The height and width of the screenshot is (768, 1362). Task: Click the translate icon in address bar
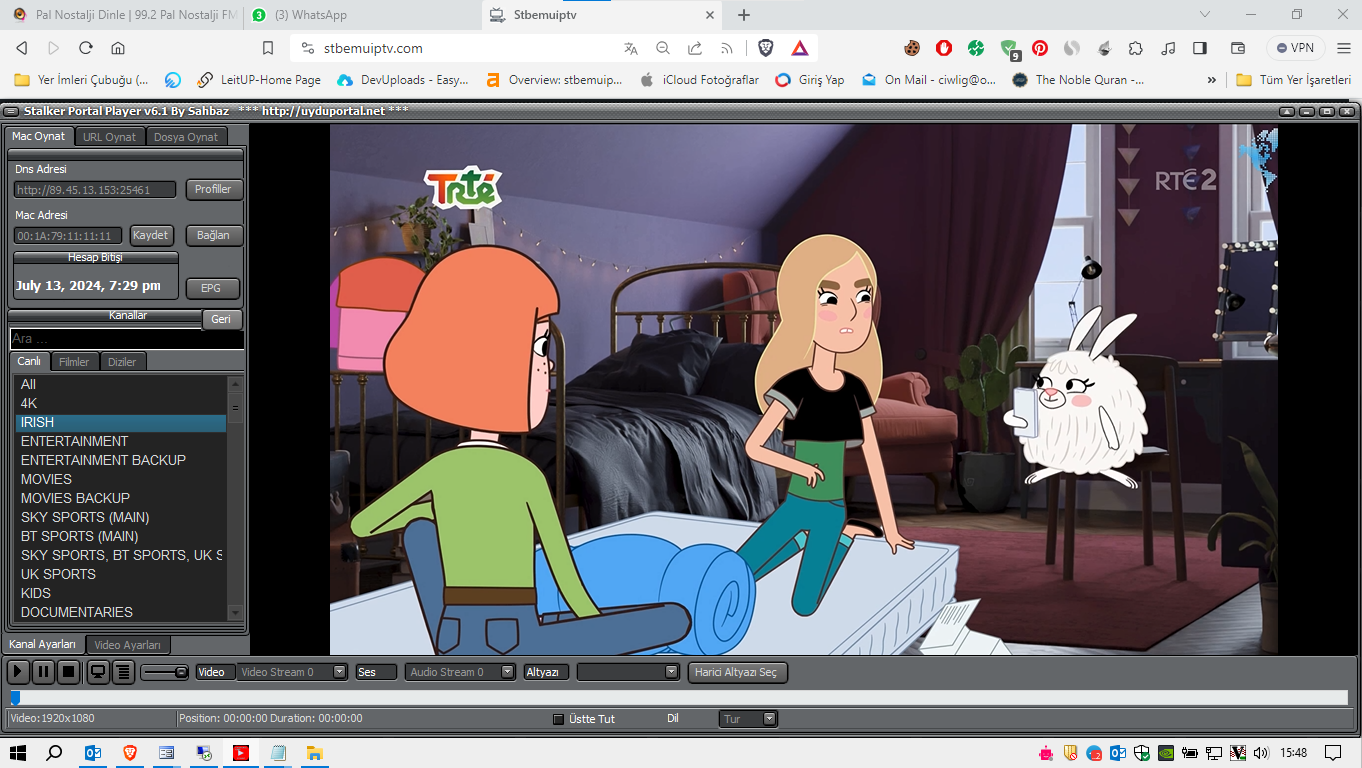630,48
